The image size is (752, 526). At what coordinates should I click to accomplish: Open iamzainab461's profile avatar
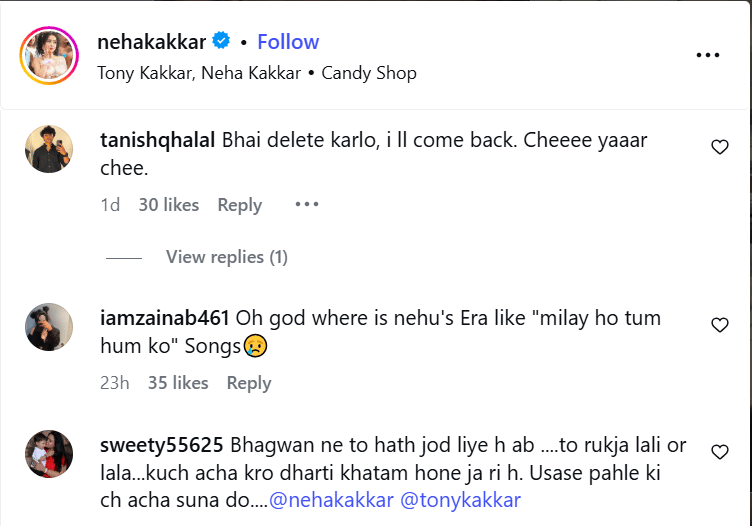(x=49, y=327)
